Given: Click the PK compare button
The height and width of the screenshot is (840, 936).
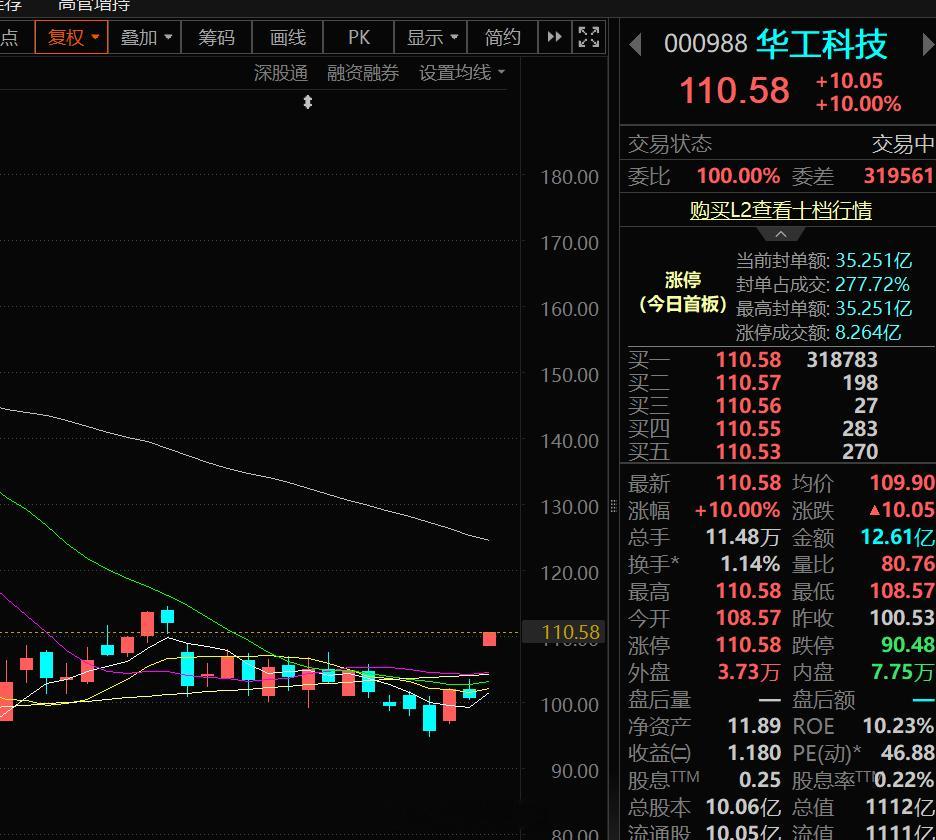Looking at the screenshot, I should pyautogui.click(x=359, y=38).
